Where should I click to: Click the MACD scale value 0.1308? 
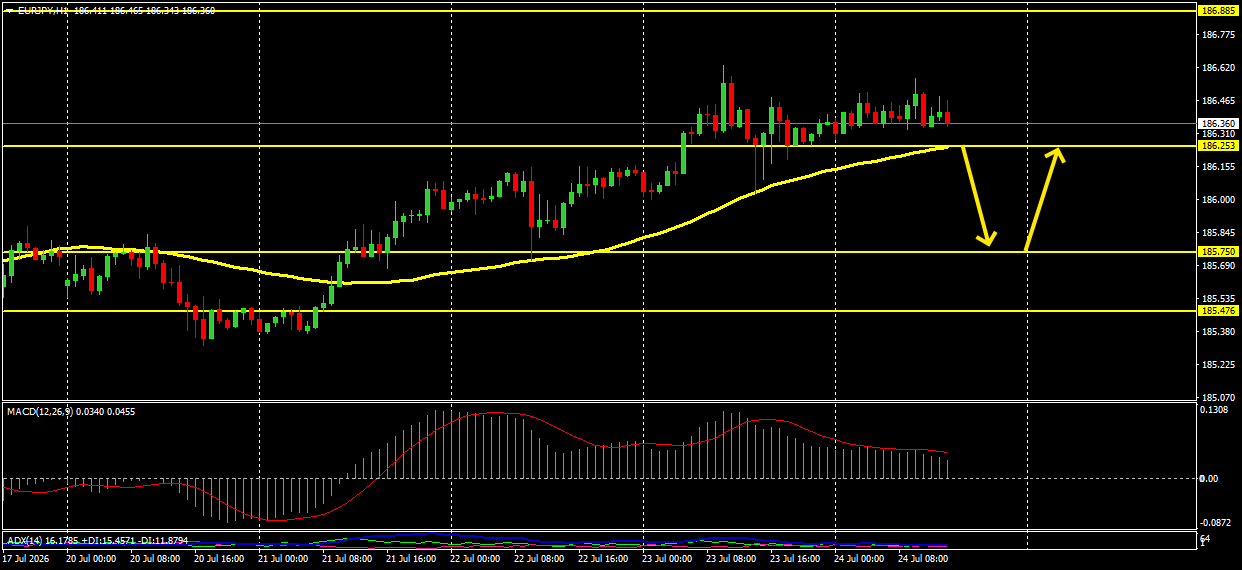pos(1215,410)
